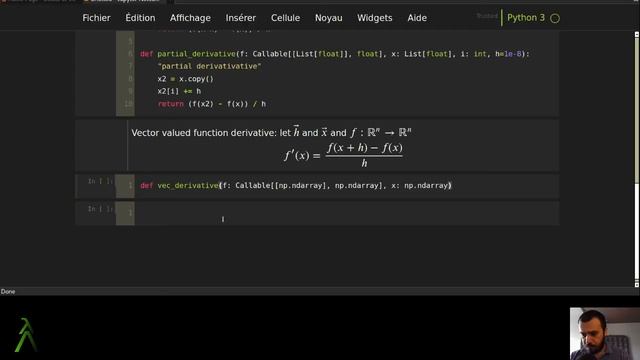
Task: Click the scrollbar down arrow
Action: coord(637,284)
